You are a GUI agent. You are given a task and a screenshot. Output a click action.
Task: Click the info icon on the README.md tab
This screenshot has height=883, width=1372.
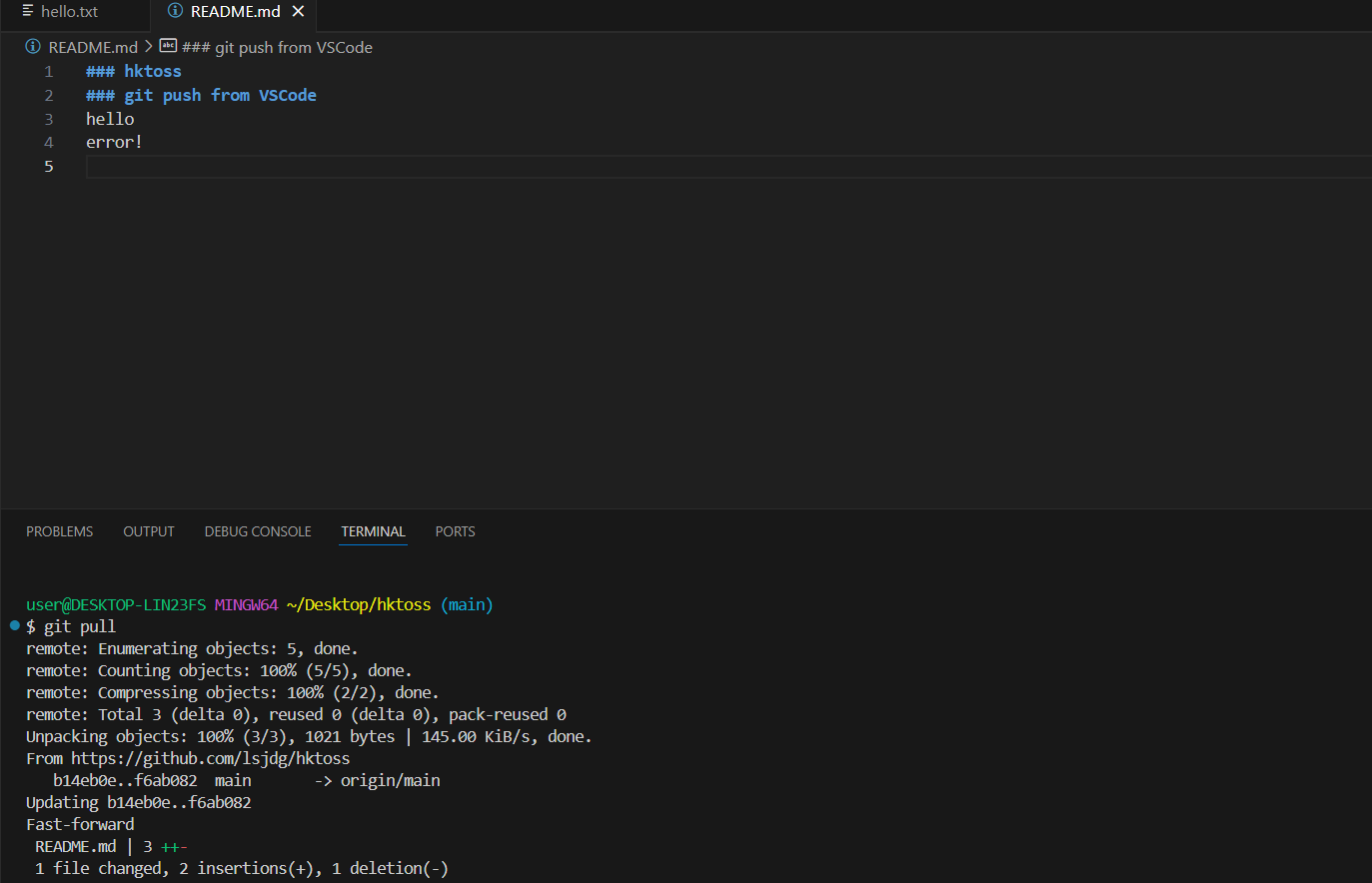[x=175, y=12]
